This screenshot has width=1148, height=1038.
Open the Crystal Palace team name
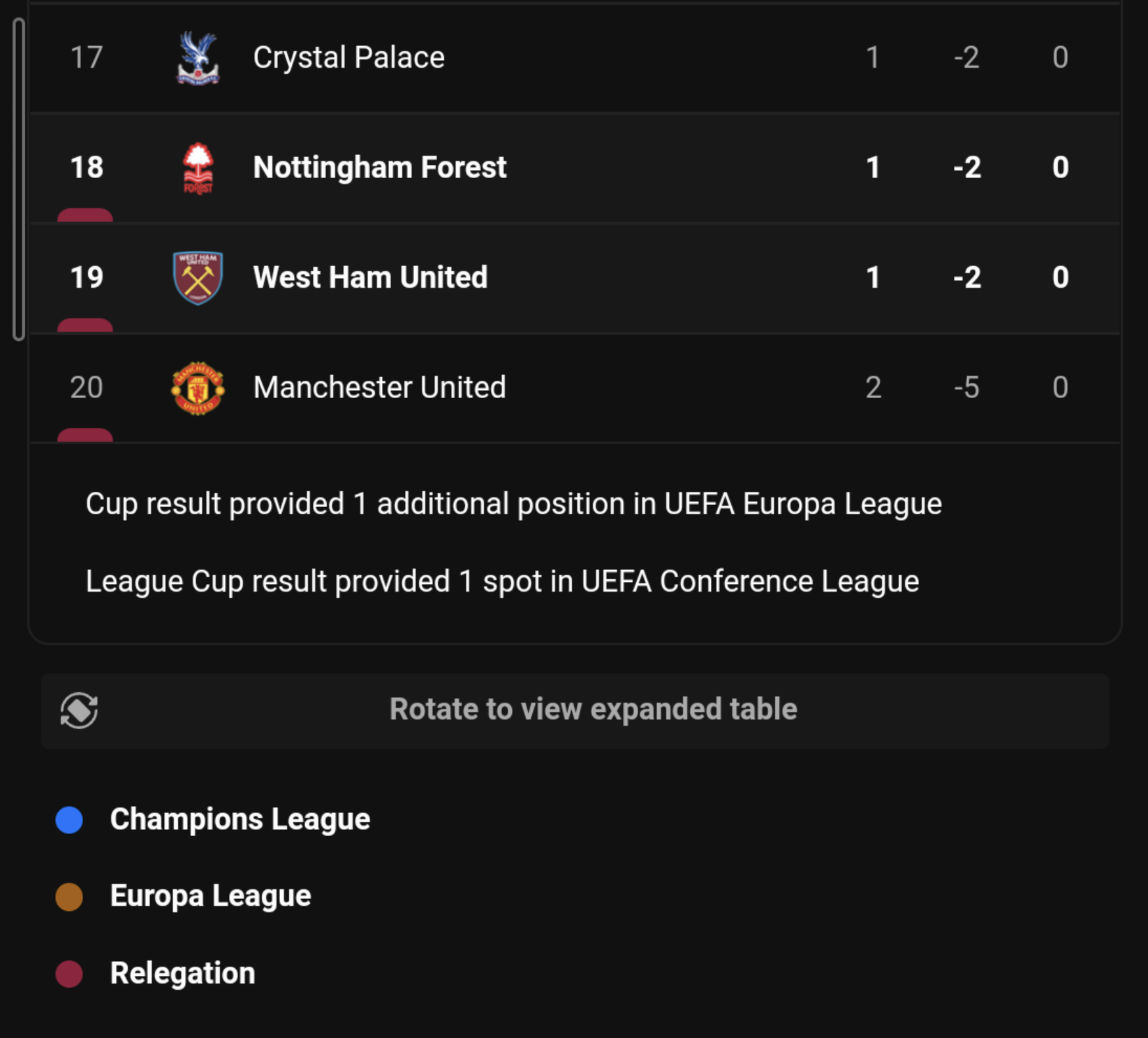[x=348, y=57]
